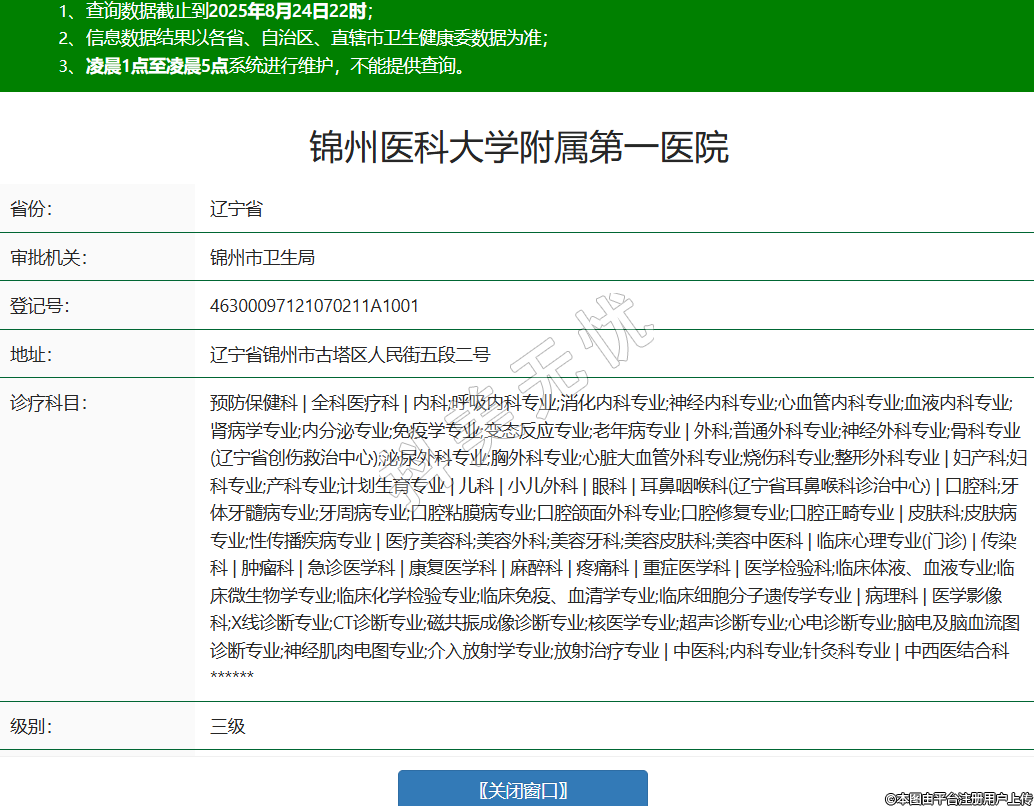The height and width of the screenshot is (806, 1034).
Task: Click the registration number 46300097121070211A1001
Action: 314,305
